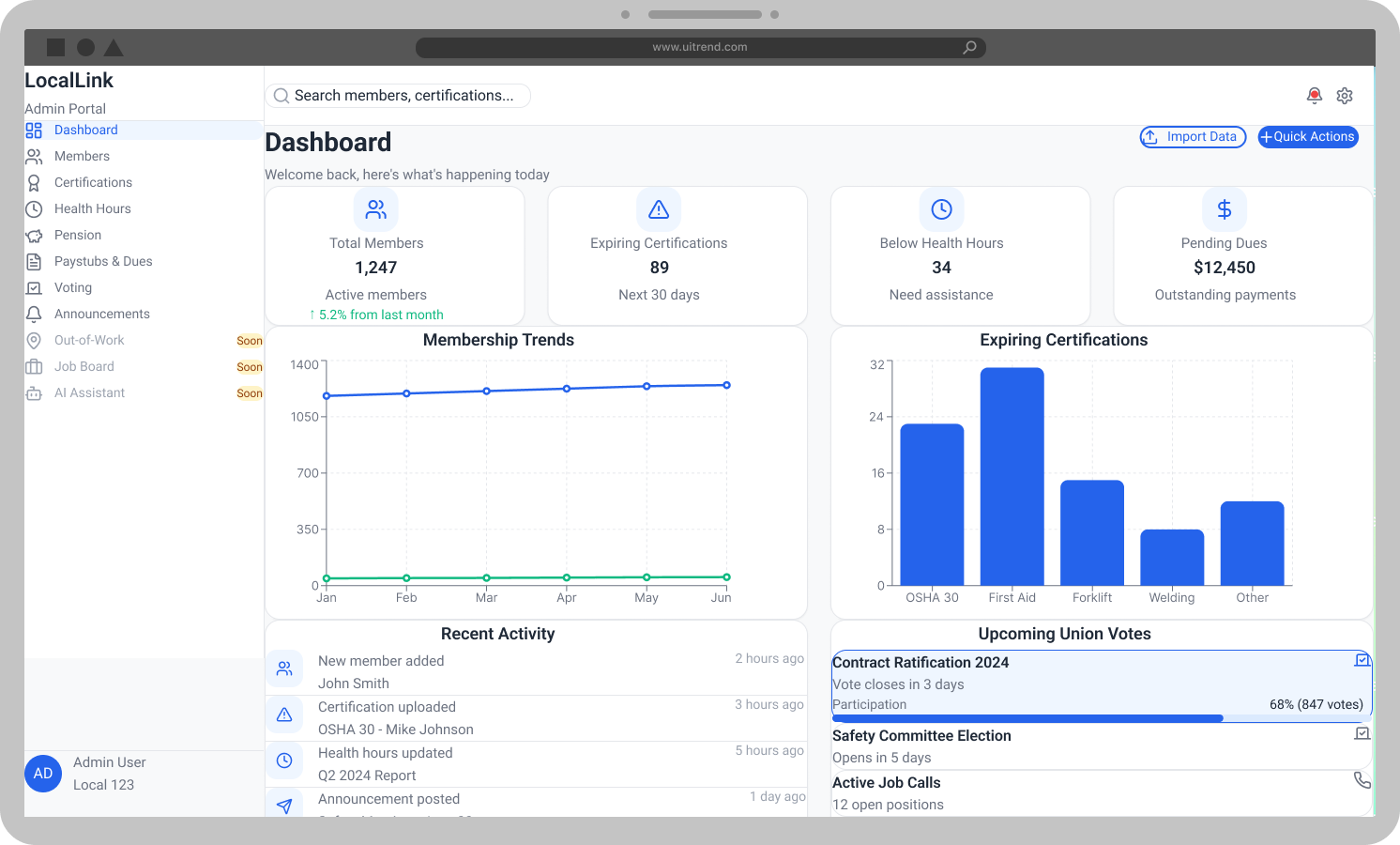Select the Pension piggy bank icon
The height and width of the screenshot is (845, 1400).
[34, 235]
